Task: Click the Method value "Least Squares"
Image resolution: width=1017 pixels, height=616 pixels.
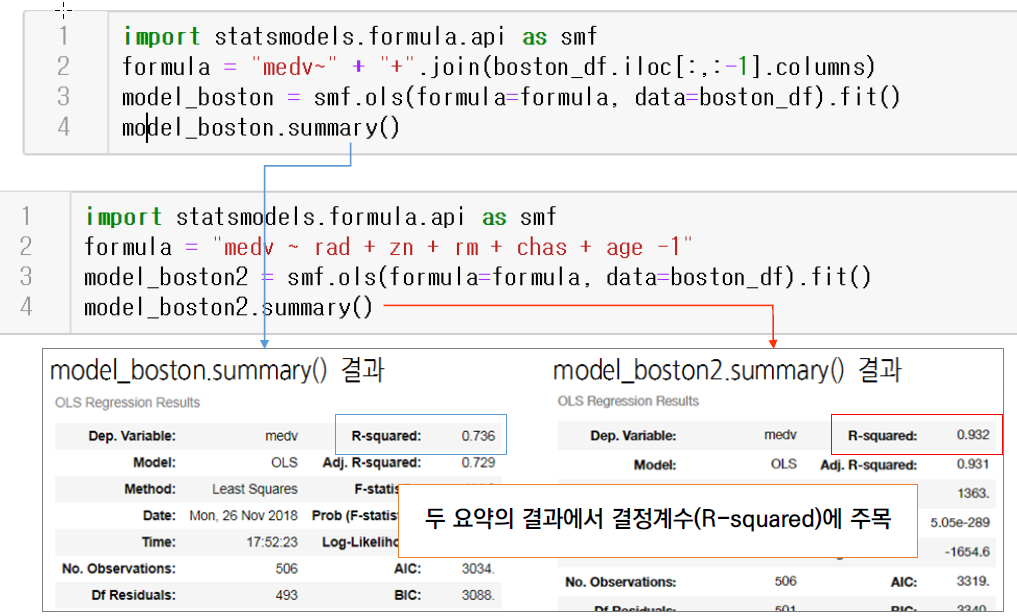Action: [x=255, y=489]
